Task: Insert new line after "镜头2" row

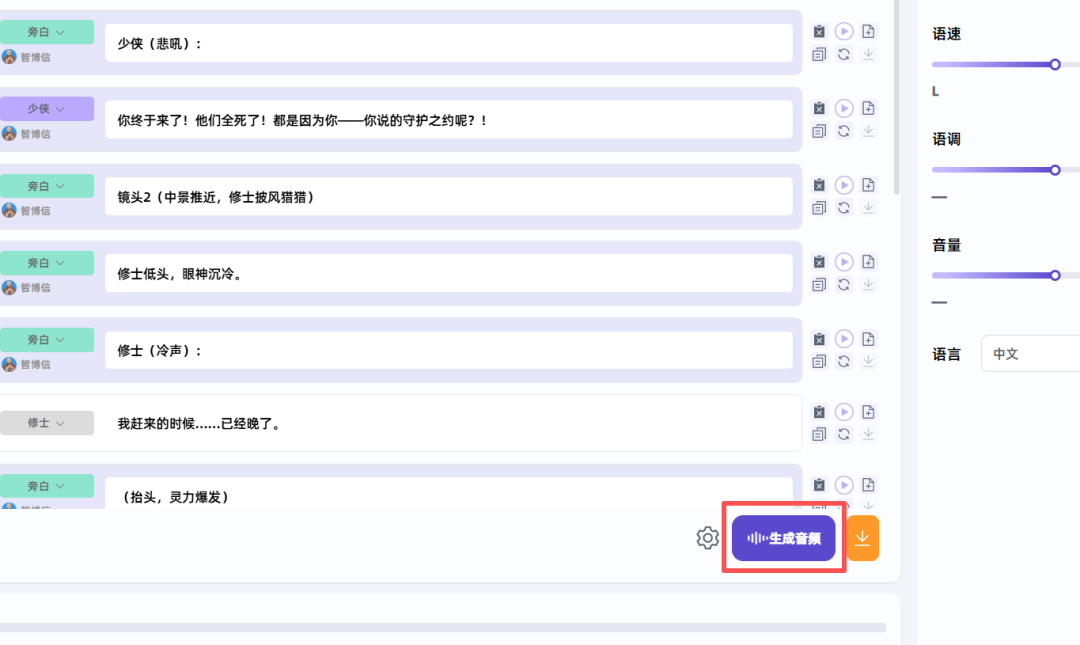Action: tap(868, 185)
